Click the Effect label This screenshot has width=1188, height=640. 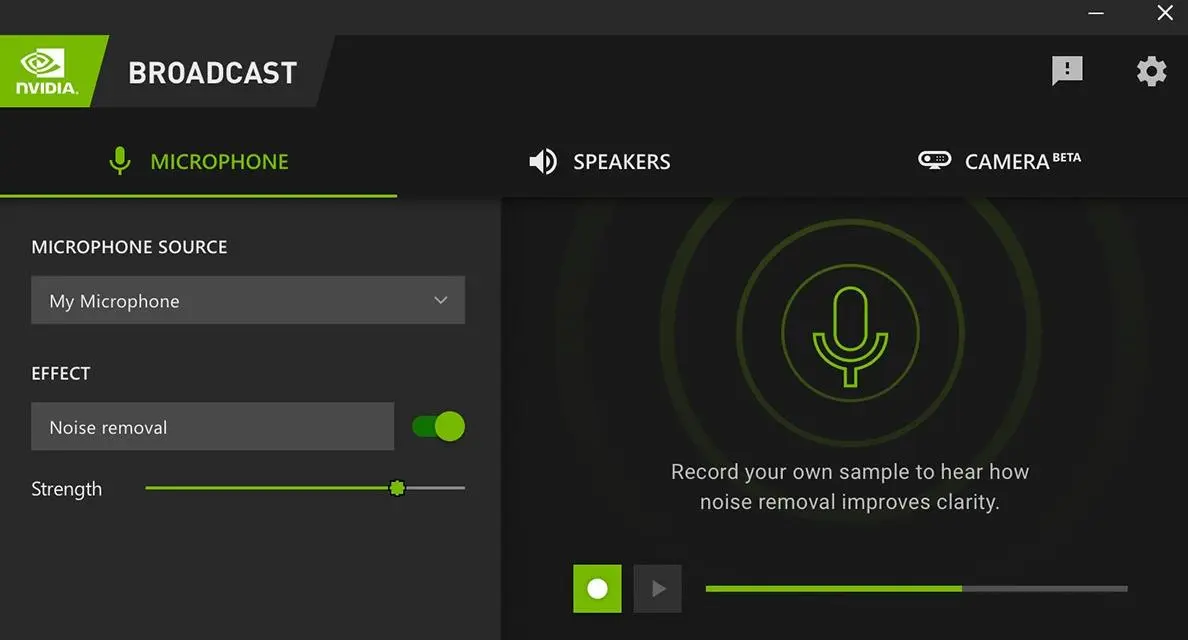(61, 373)
